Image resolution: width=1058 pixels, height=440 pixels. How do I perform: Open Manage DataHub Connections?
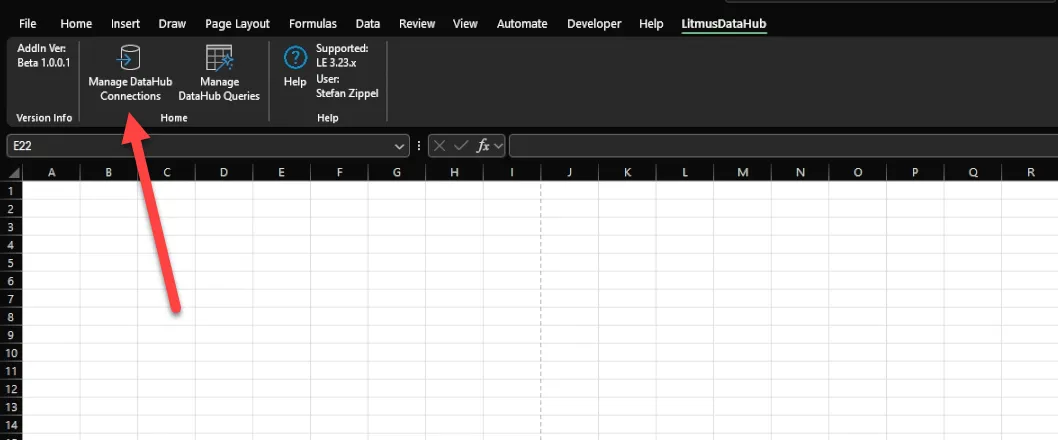coord(130,73)
